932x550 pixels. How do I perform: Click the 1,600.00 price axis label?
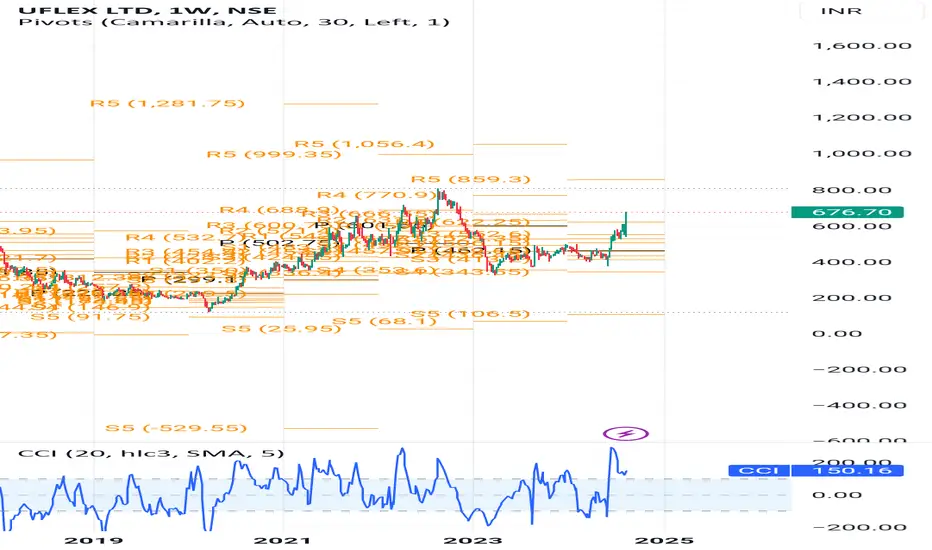pyautogui.click(x=862, y=46)
